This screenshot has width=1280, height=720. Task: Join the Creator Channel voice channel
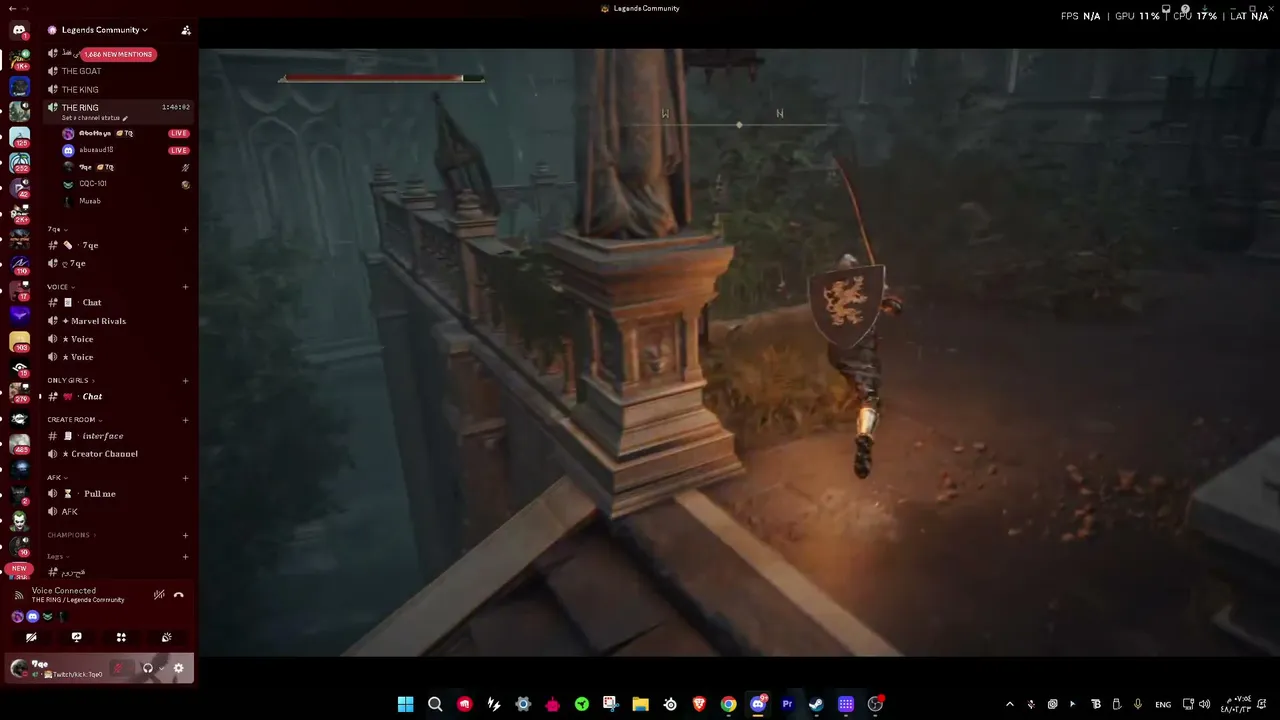pos(117,454)
